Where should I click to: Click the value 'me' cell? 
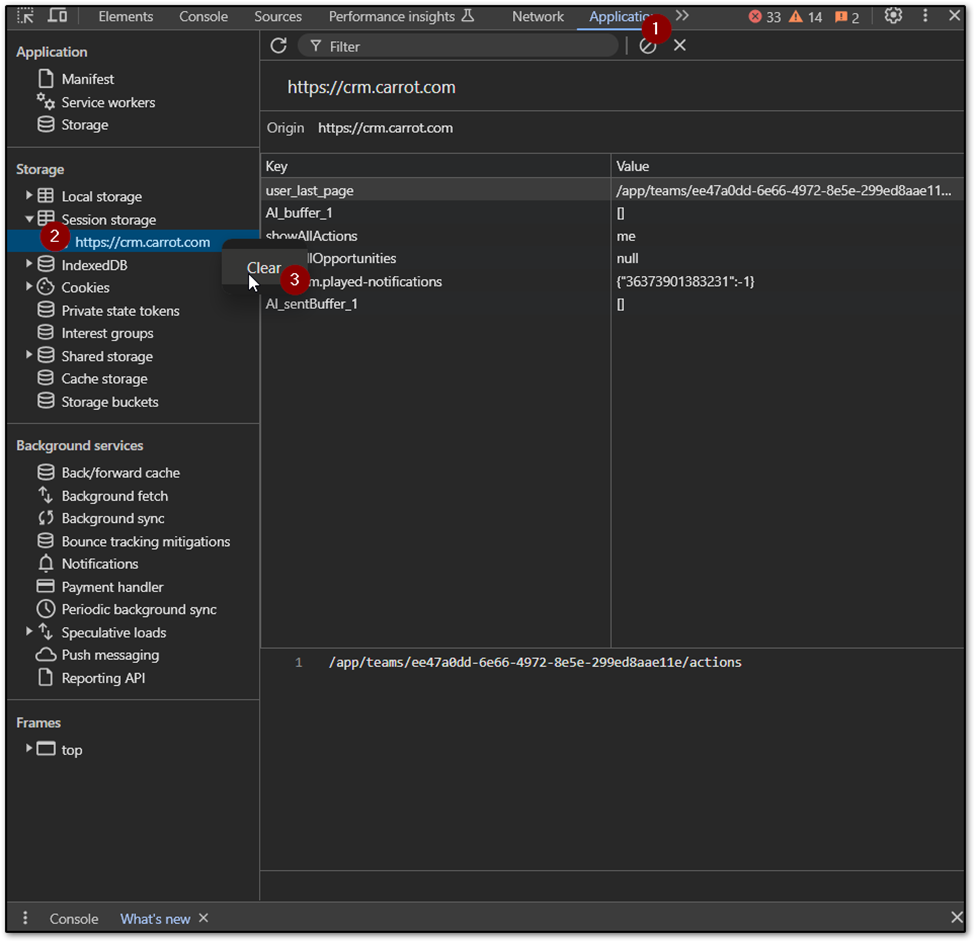(x=787, y=236)
